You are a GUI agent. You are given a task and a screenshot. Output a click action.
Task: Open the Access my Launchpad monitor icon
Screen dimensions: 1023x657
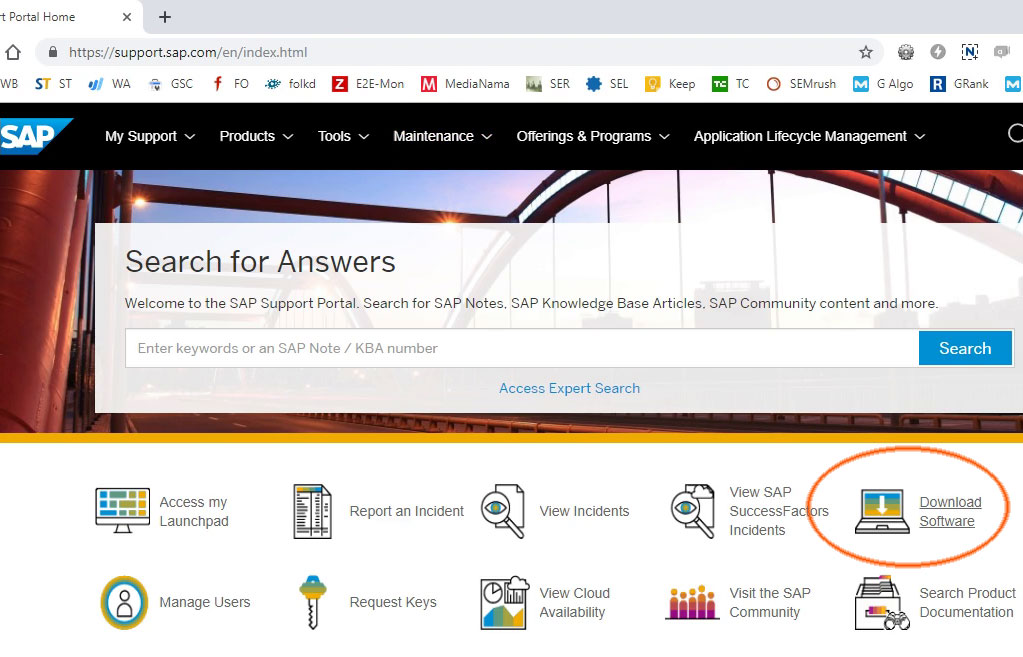coord(123,510)
